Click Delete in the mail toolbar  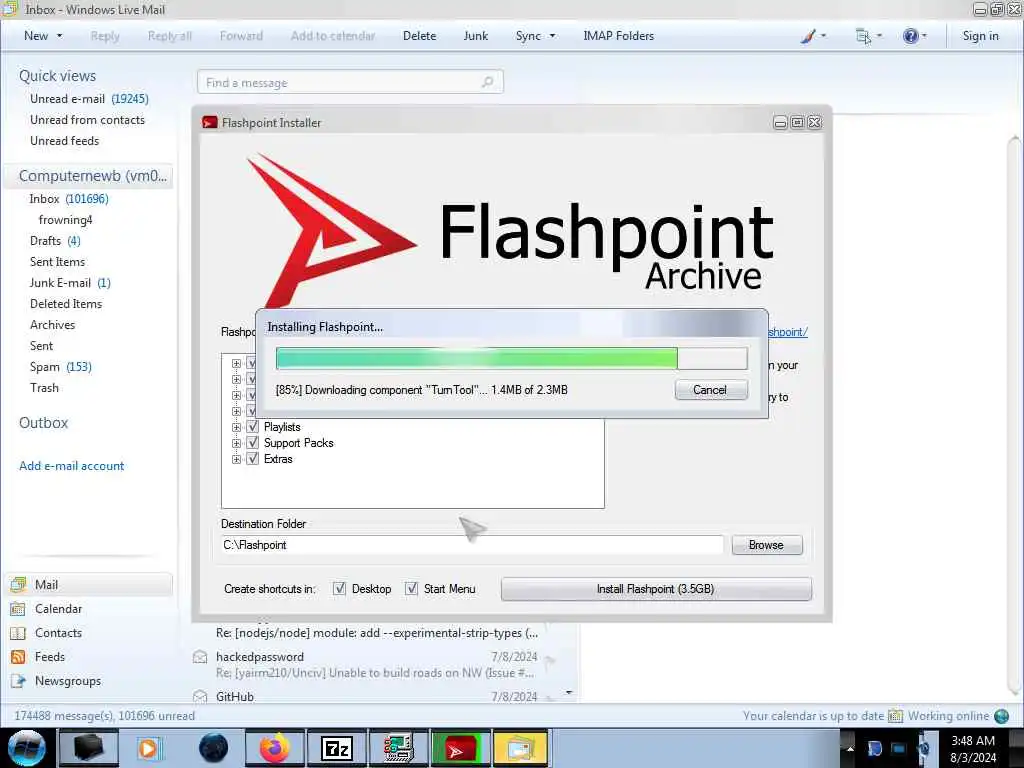click(x=419, y=36)
